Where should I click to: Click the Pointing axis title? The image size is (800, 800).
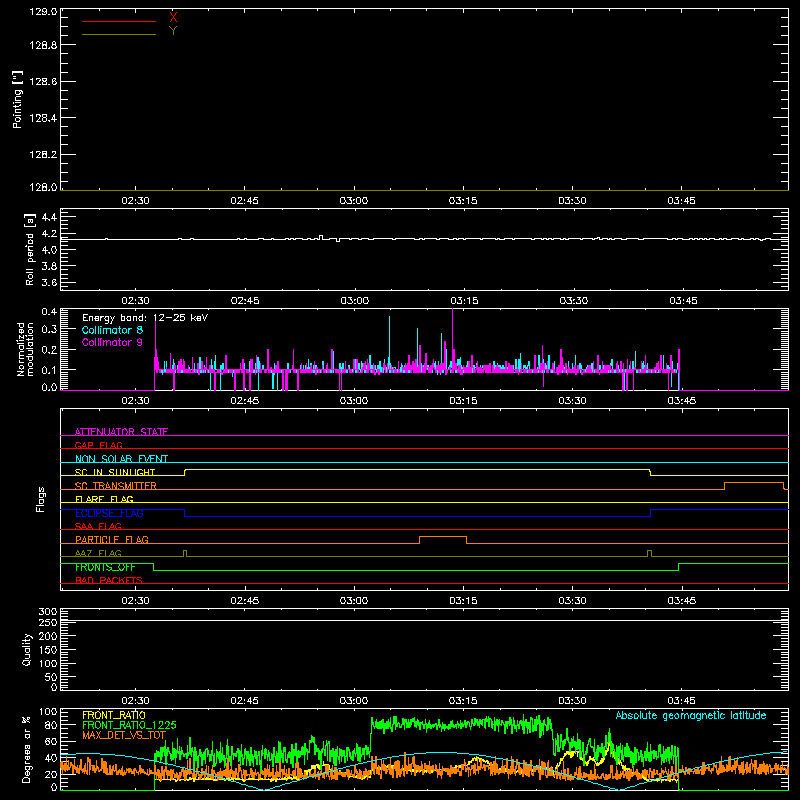click(17, 99)
